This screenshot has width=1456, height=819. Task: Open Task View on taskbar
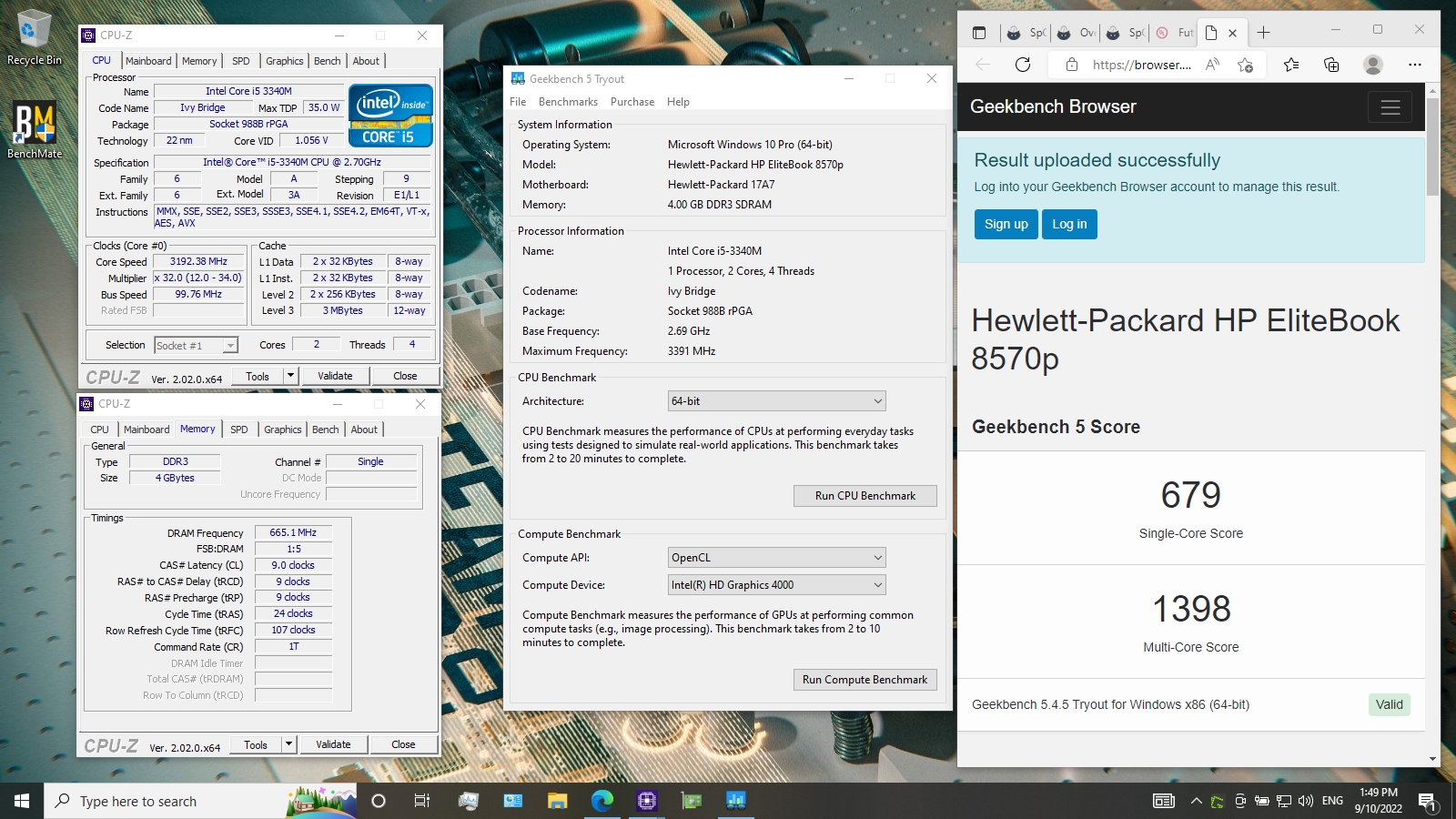tap(422, 801)
